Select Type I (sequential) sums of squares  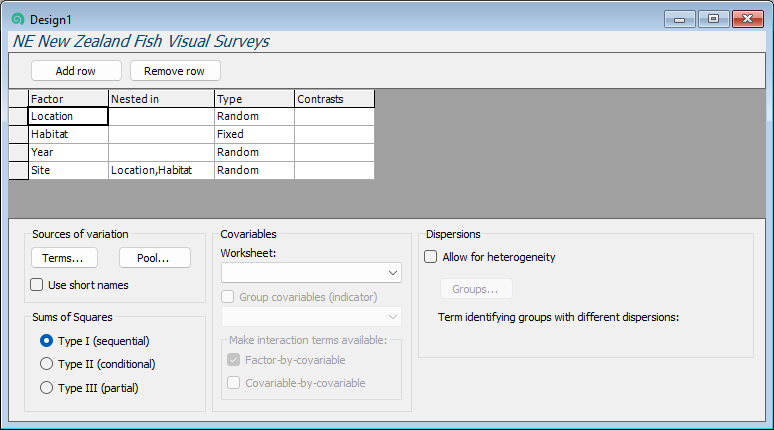(x=46, y=341)
